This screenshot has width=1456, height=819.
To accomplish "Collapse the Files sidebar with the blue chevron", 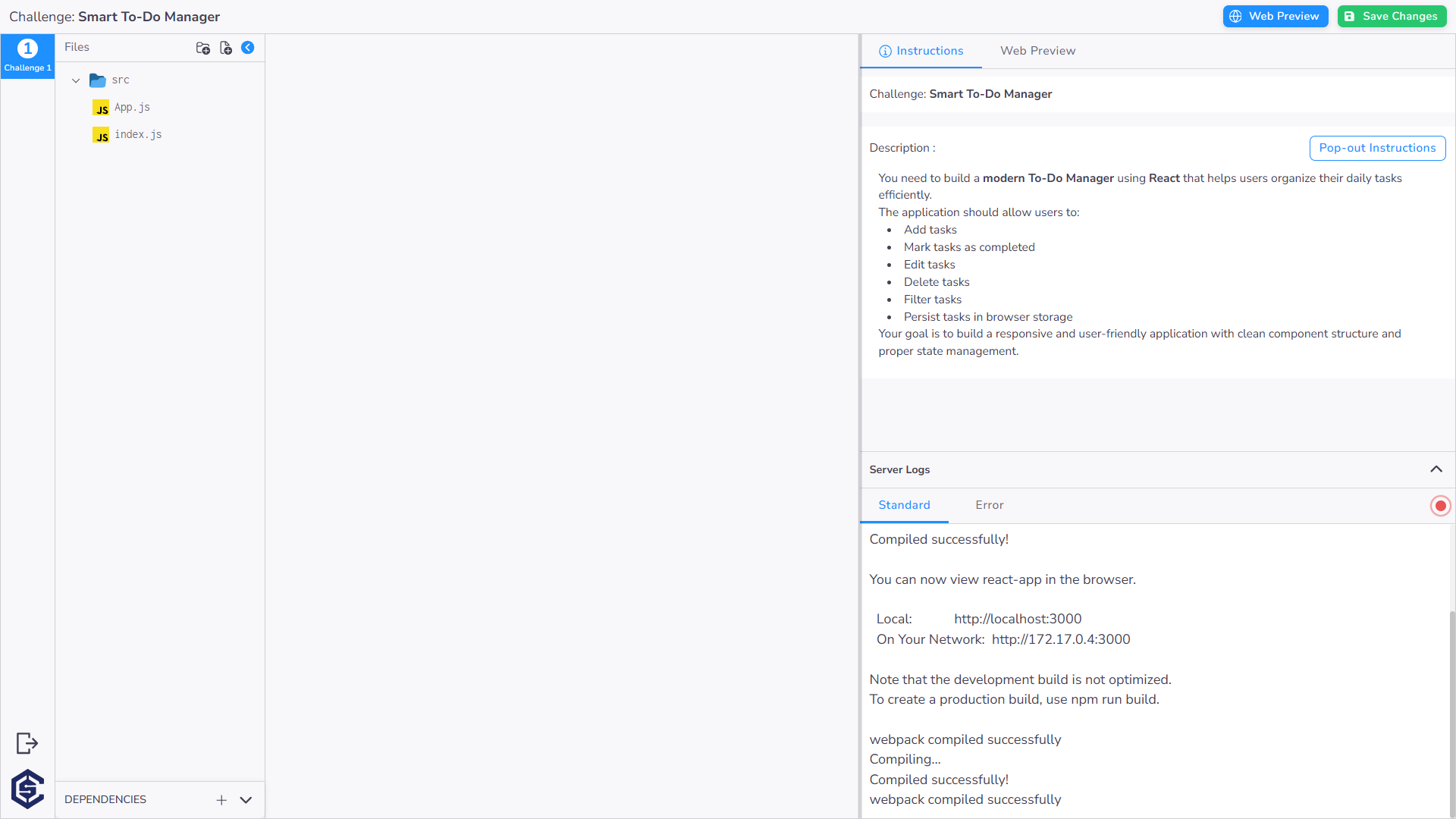I will (x=248, y=47).
